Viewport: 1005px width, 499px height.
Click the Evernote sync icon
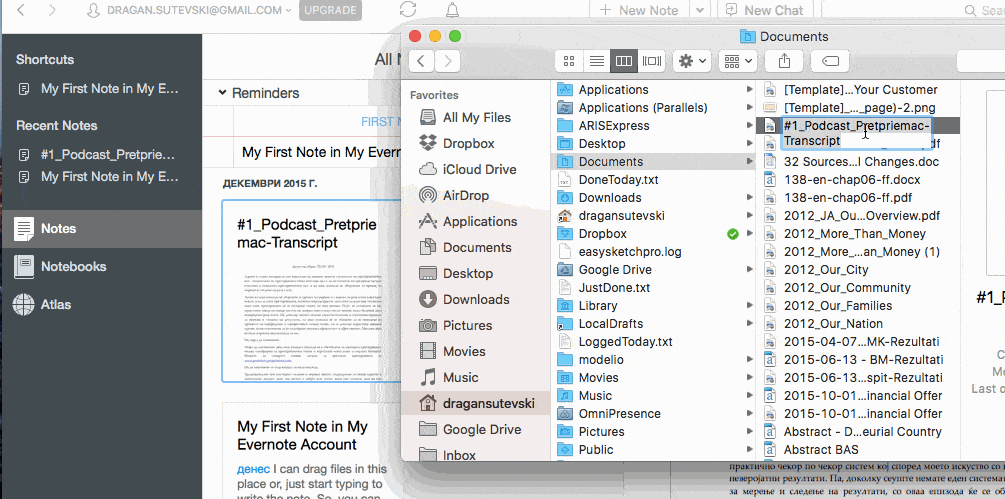pyautogui.click(x=407, y=10)
